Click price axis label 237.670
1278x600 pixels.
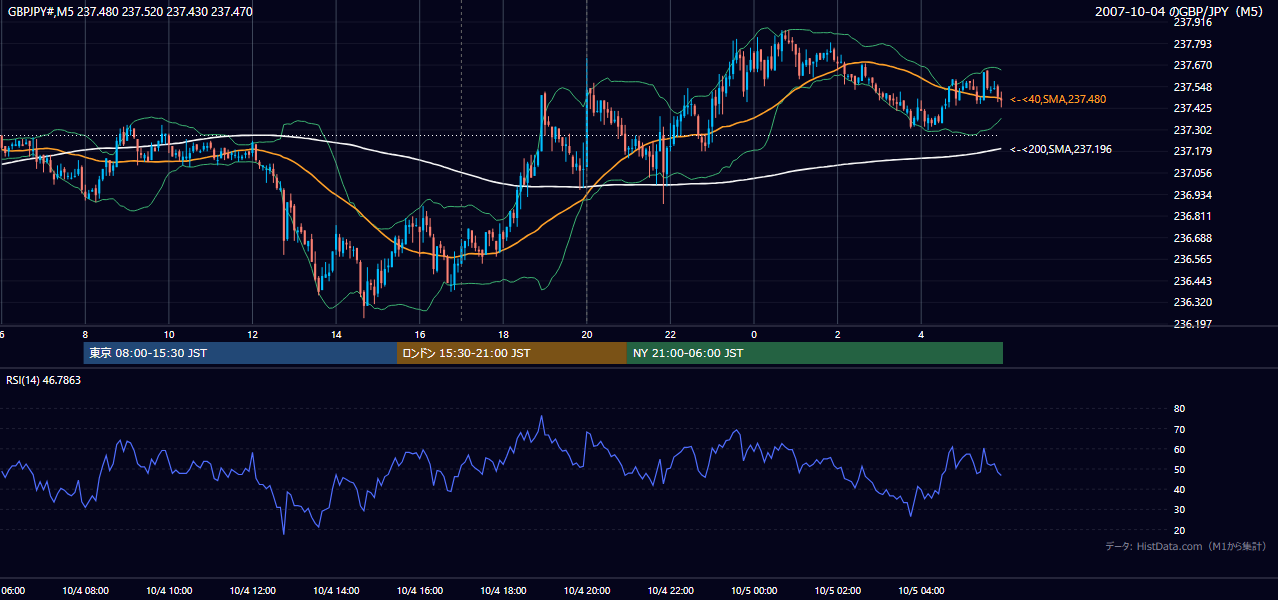[1192, 65]
